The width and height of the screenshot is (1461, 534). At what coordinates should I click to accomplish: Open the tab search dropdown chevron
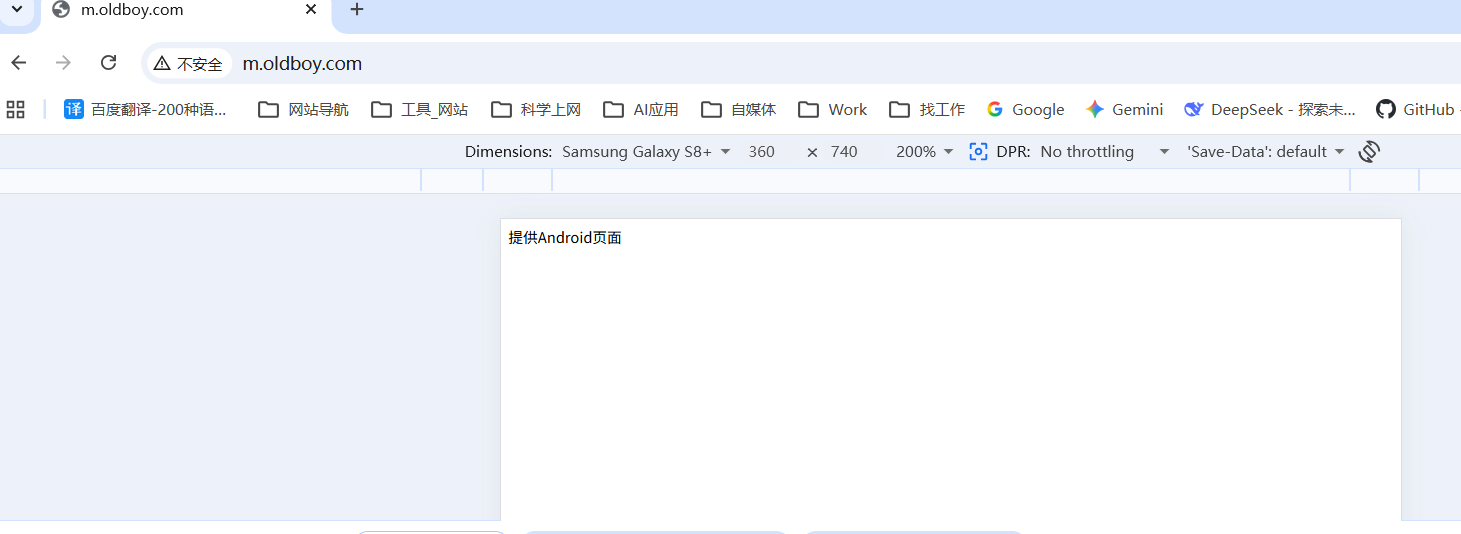[x=16, y=10]
